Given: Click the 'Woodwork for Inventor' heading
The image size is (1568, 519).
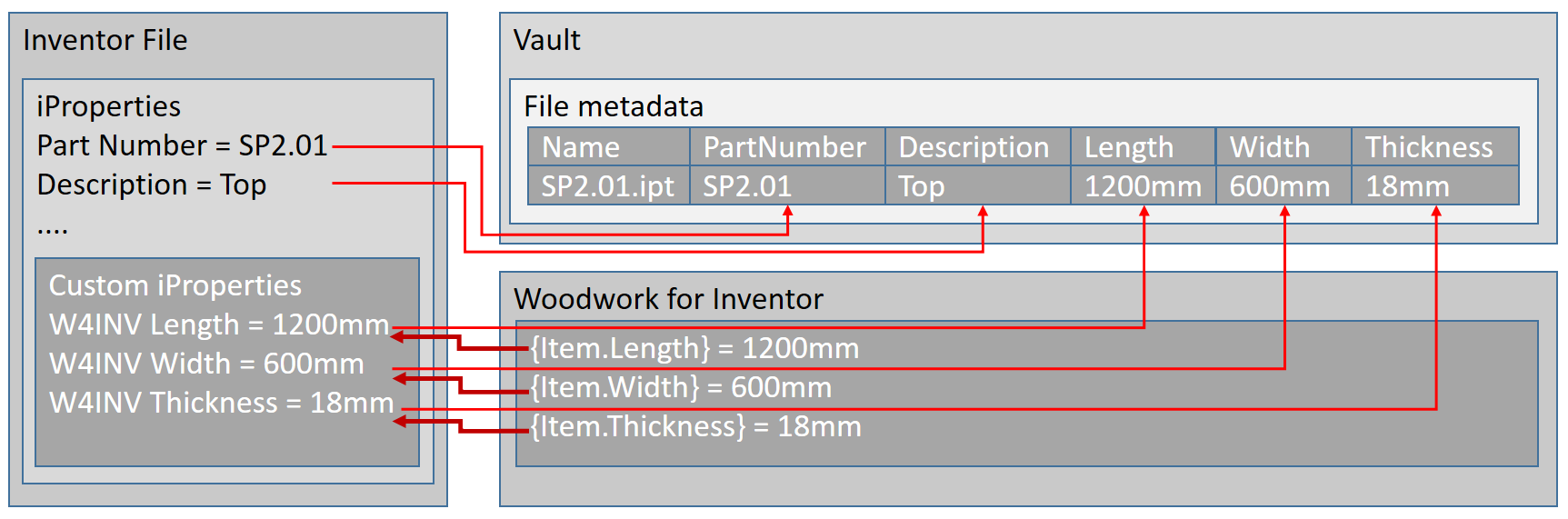Looking at the screenshot, I should pos(668,299).
